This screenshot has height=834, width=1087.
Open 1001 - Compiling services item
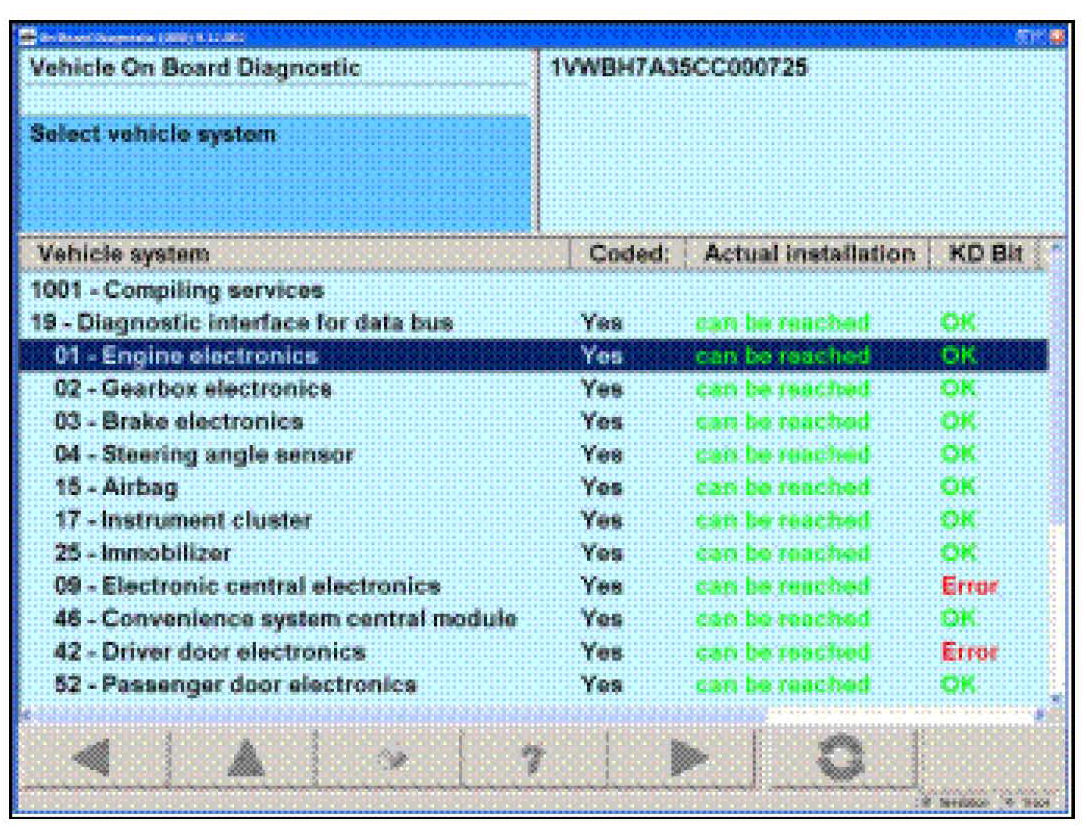[x=176, y=291]
